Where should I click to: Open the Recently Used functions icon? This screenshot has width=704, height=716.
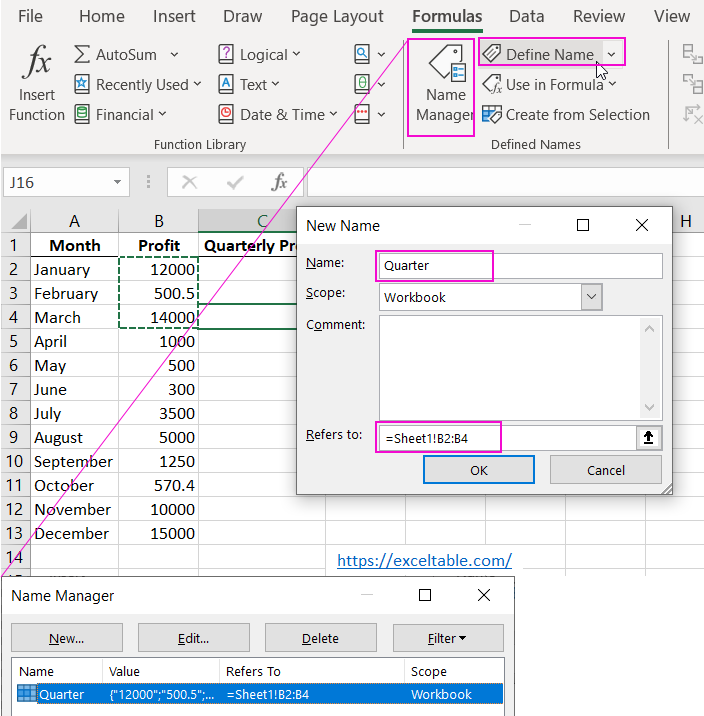click(x=82, y=85)
